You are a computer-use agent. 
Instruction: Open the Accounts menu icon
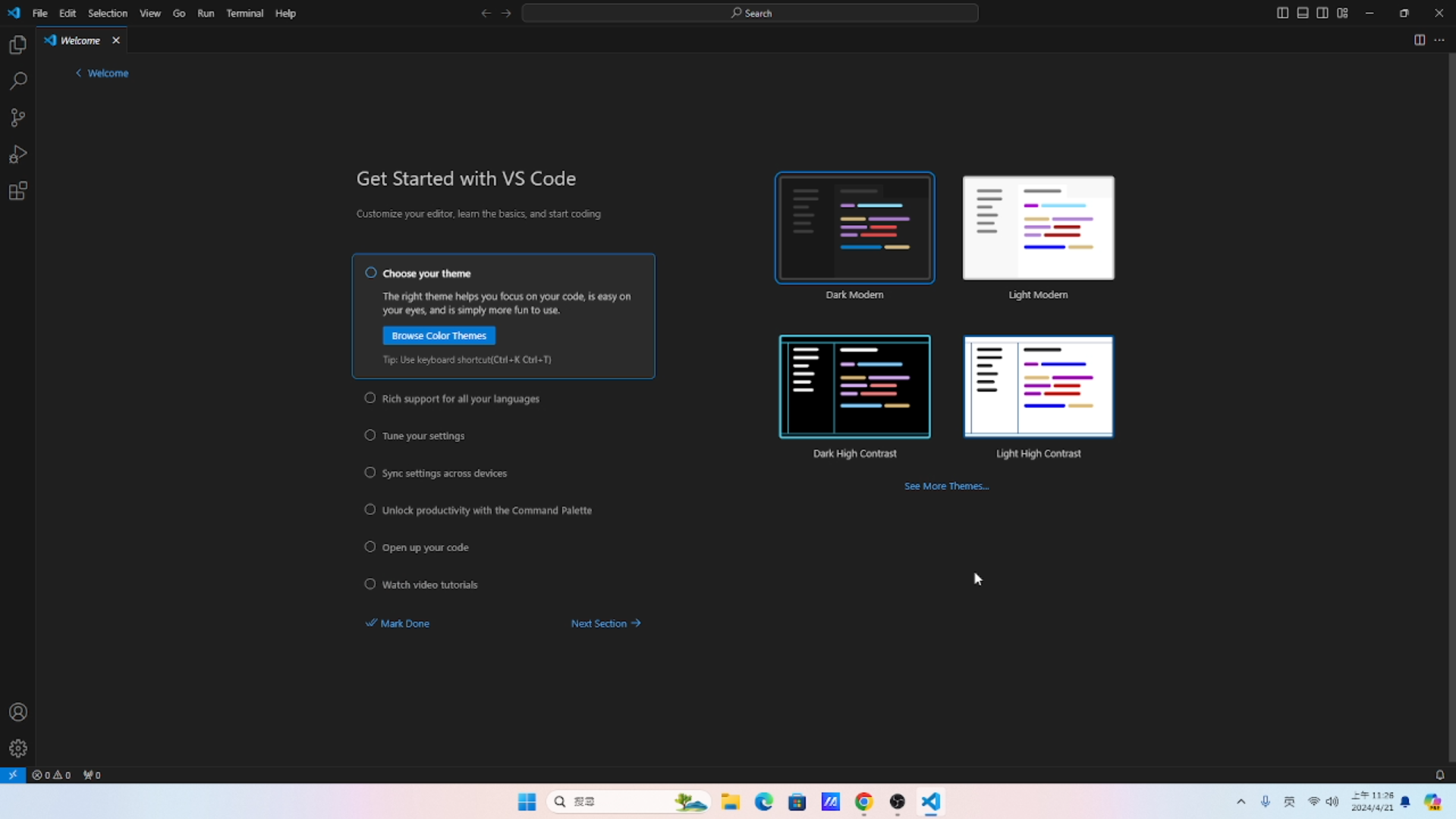[17, 712]
